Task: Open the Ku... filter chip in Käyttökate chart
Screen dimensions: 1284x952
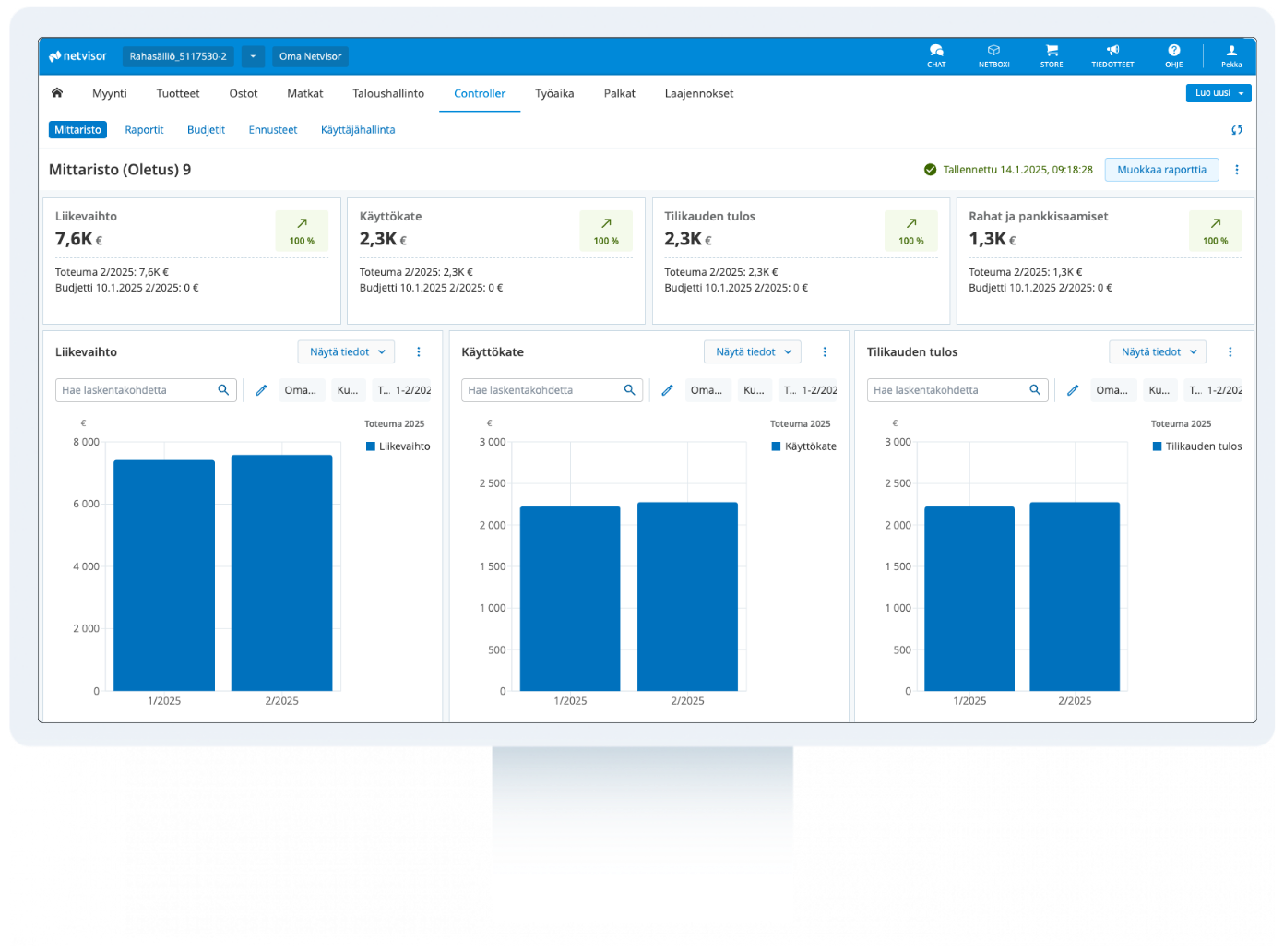Action: click(754, 390)
